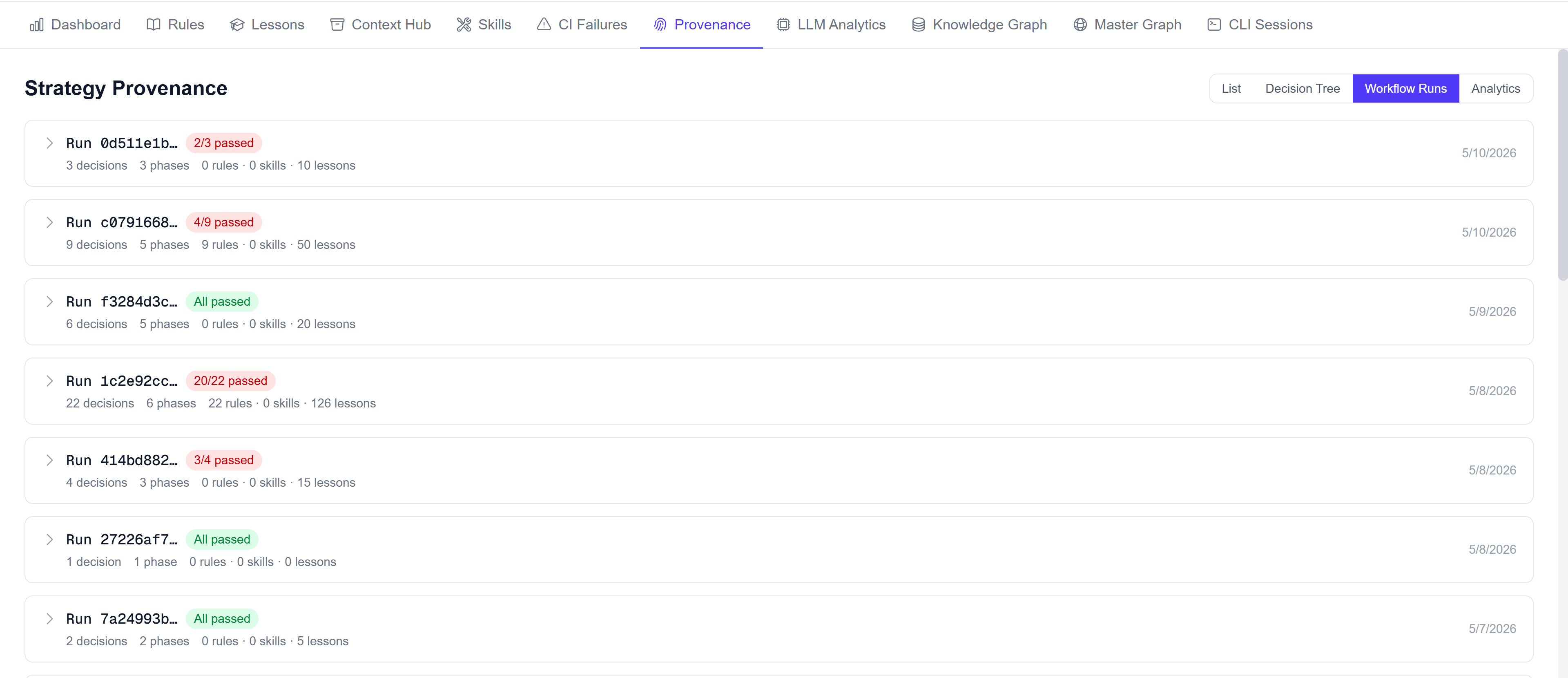The width and height of the screenshot is (1568, 678).
Task: Click the 2/3 passed badge
Action: [223, 143]
